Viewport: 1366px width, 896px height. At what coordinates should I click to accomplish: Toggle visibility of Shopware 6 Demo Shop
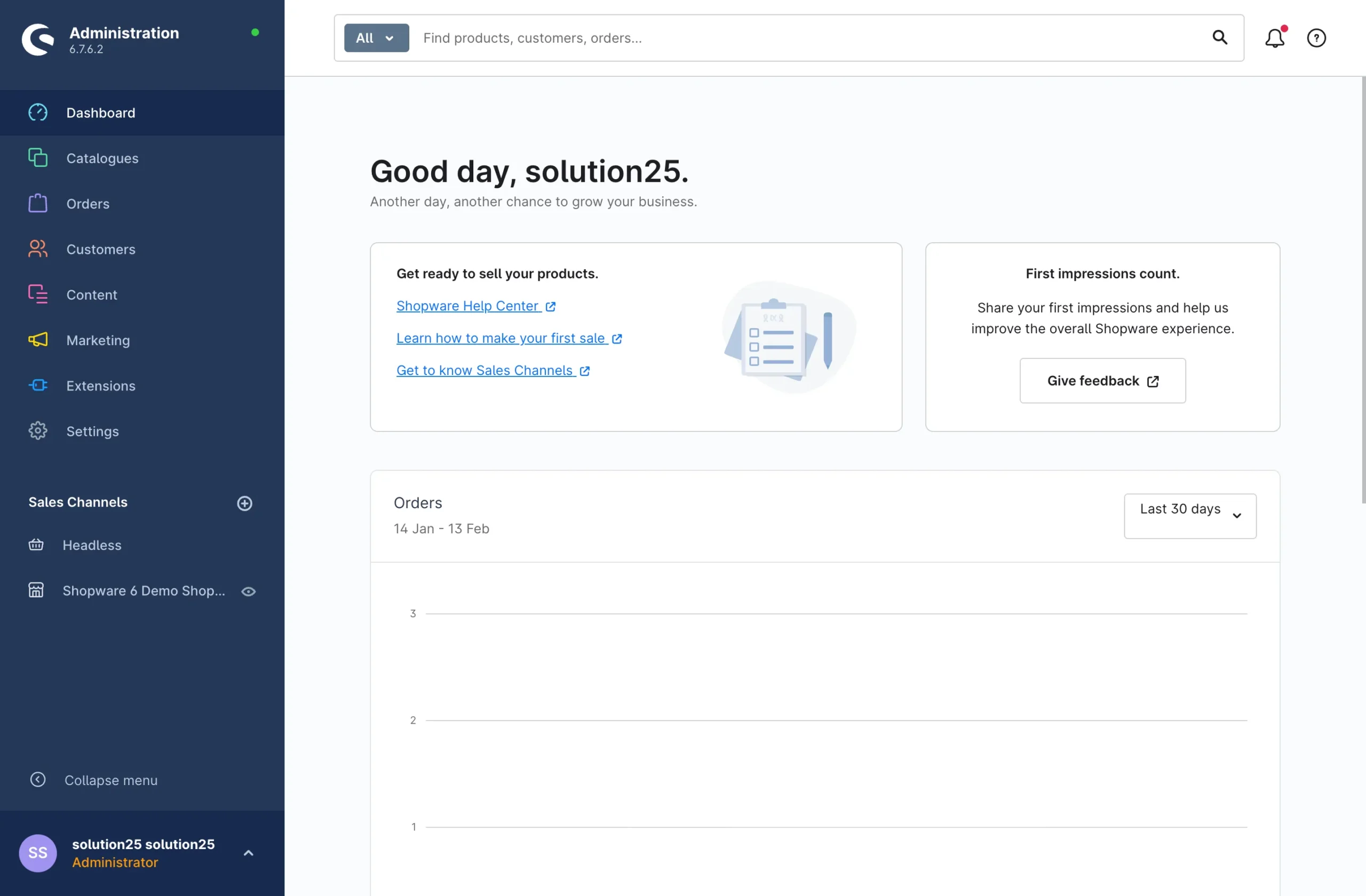pos(248,591)
